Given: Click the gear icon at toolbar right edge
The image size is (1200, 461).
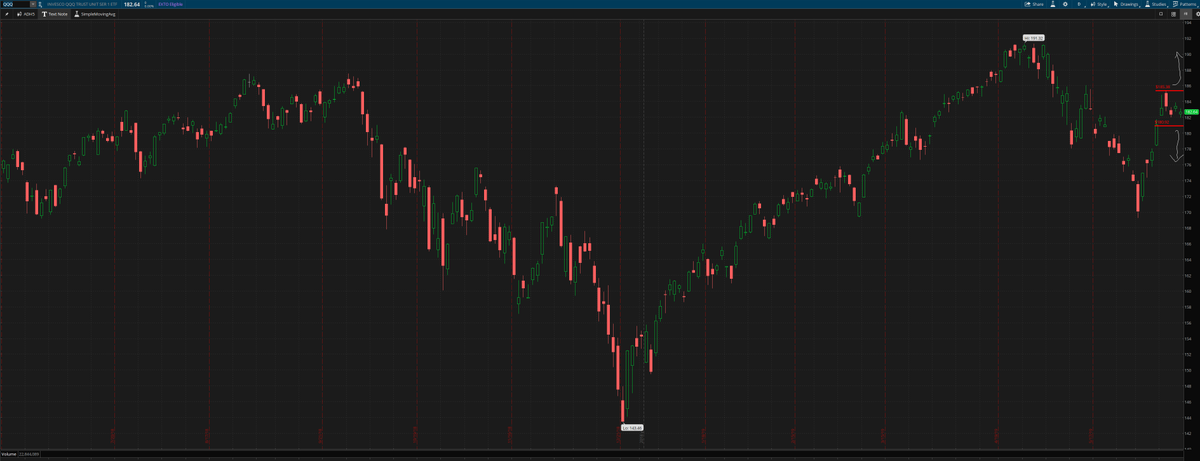Looking at the screenshot, I should tap(1196, 14).
